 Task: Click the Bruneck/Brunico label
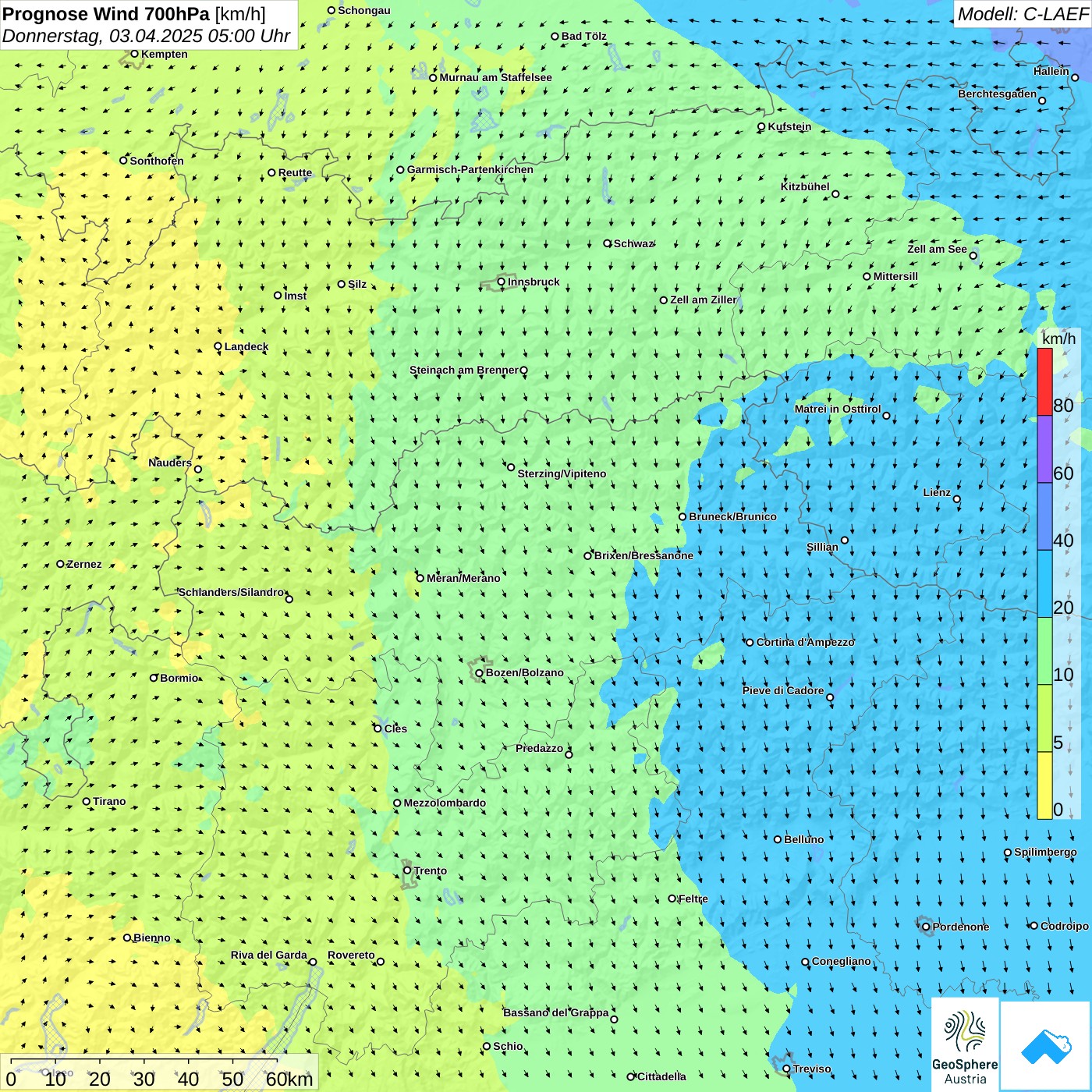tap(732, 516)
